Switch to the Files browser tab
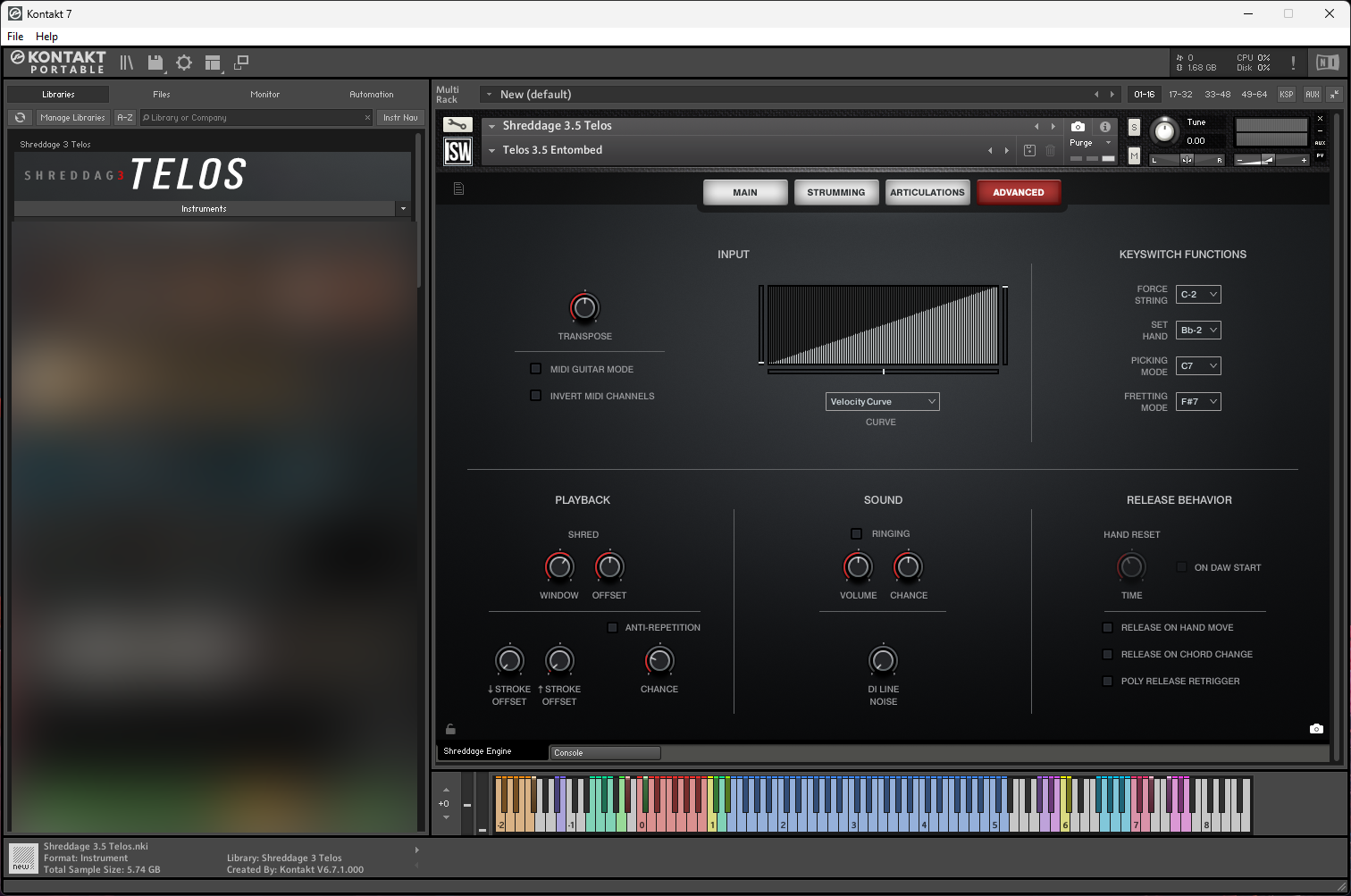This screenshot has height=896, width=1351. pos(161,94)
